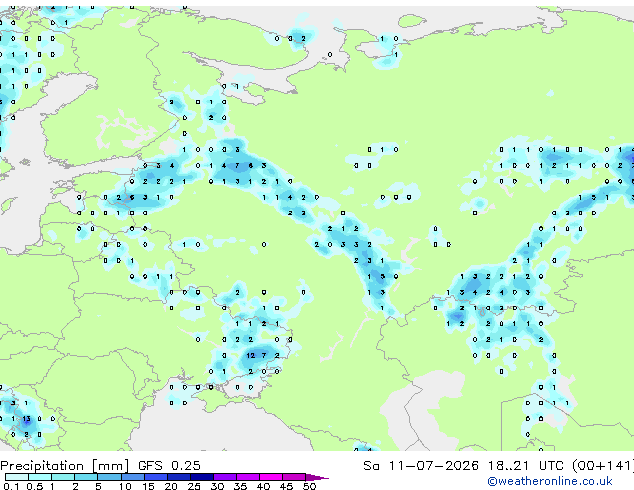This screenshot has width=634, height=490.
Task: Click the 5–10 mm legend color swatch
Action: pyautogui.click(x=109, y=477)
